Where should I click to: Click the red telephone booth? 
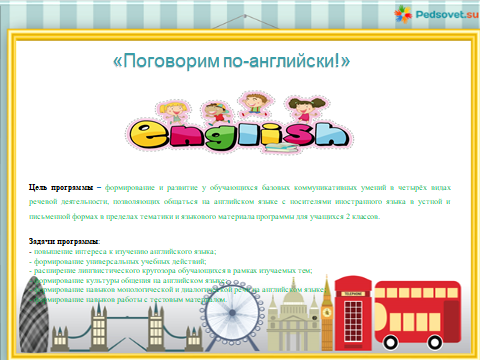click(353, 313)
